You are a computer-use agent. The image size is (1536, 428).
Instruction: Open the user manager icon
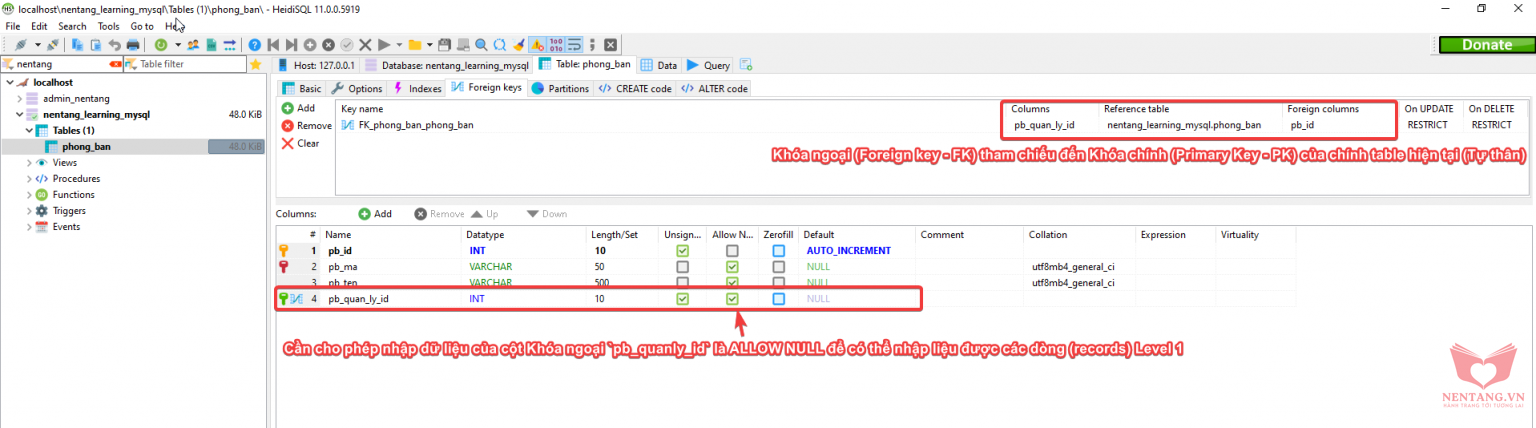(193, 45)
